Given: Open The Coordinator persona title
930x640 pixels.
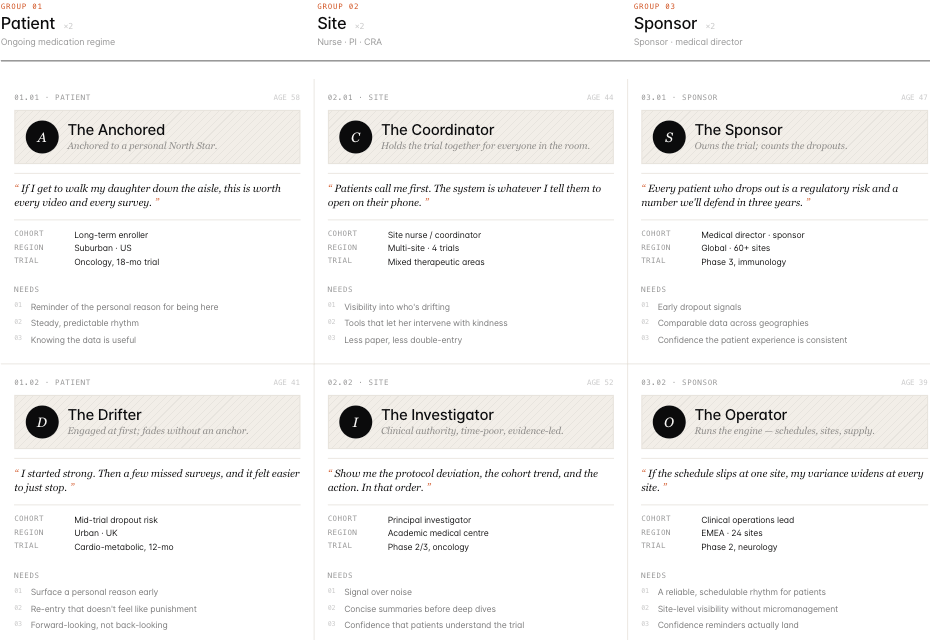Looking at the screenshot, I should point(438,130).
